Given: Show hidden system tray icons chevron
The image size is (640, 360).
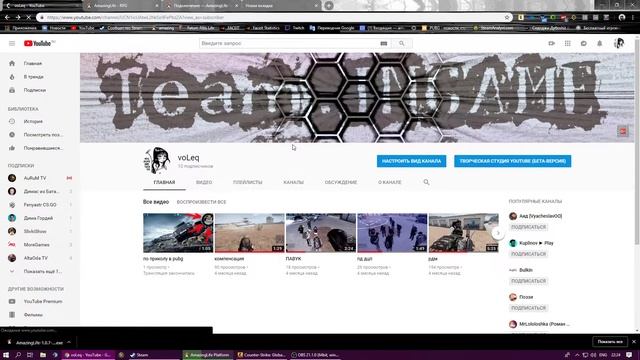Looking at the screenshot, I should (577, 355).
